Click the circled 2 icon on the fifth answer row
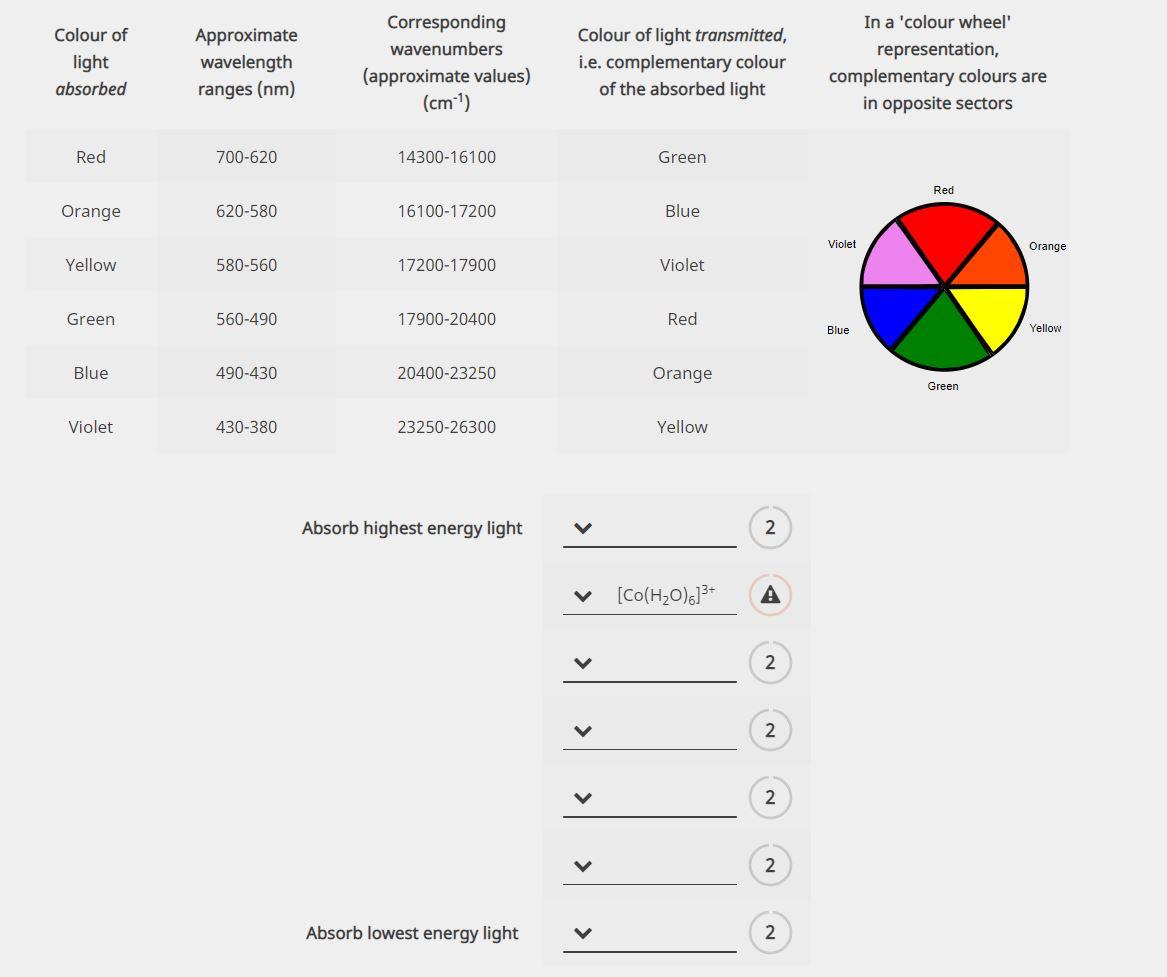The height and width of the screenshot is (977, 1167). pos(769,797)
